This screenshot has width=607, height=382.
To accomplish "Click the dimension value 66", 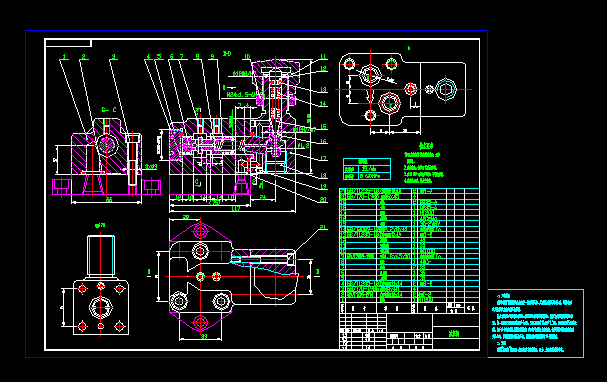I will 109,200.
